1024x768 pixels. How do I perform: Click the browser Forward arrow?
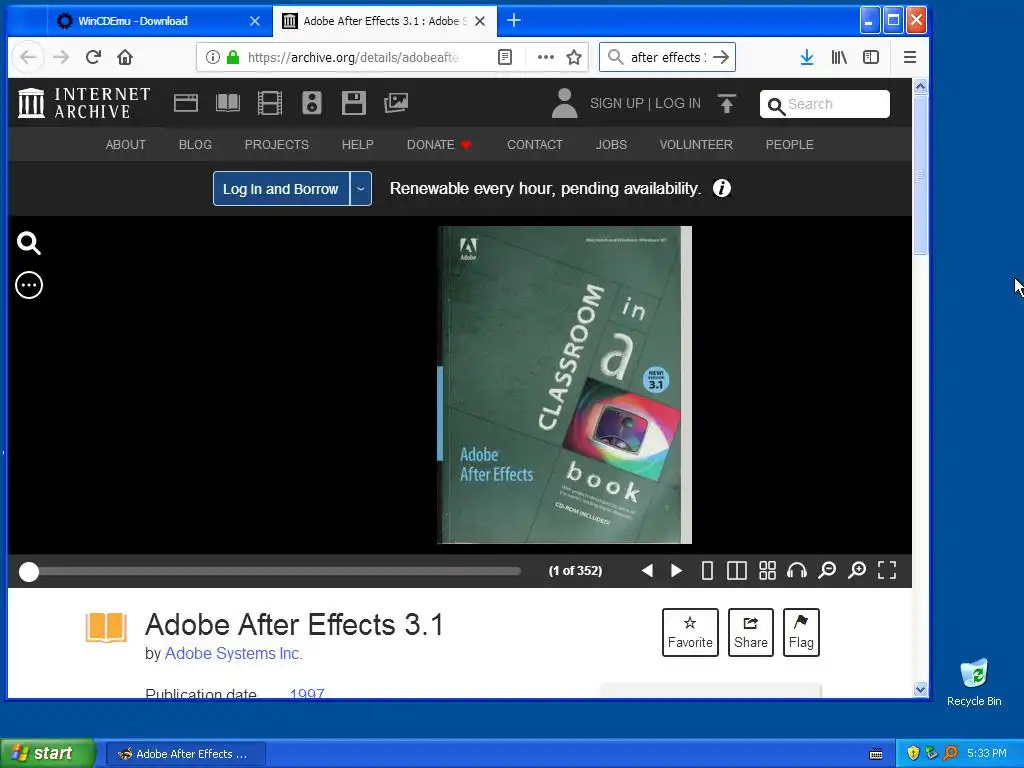pyautogui.click(x=61, y=57)
